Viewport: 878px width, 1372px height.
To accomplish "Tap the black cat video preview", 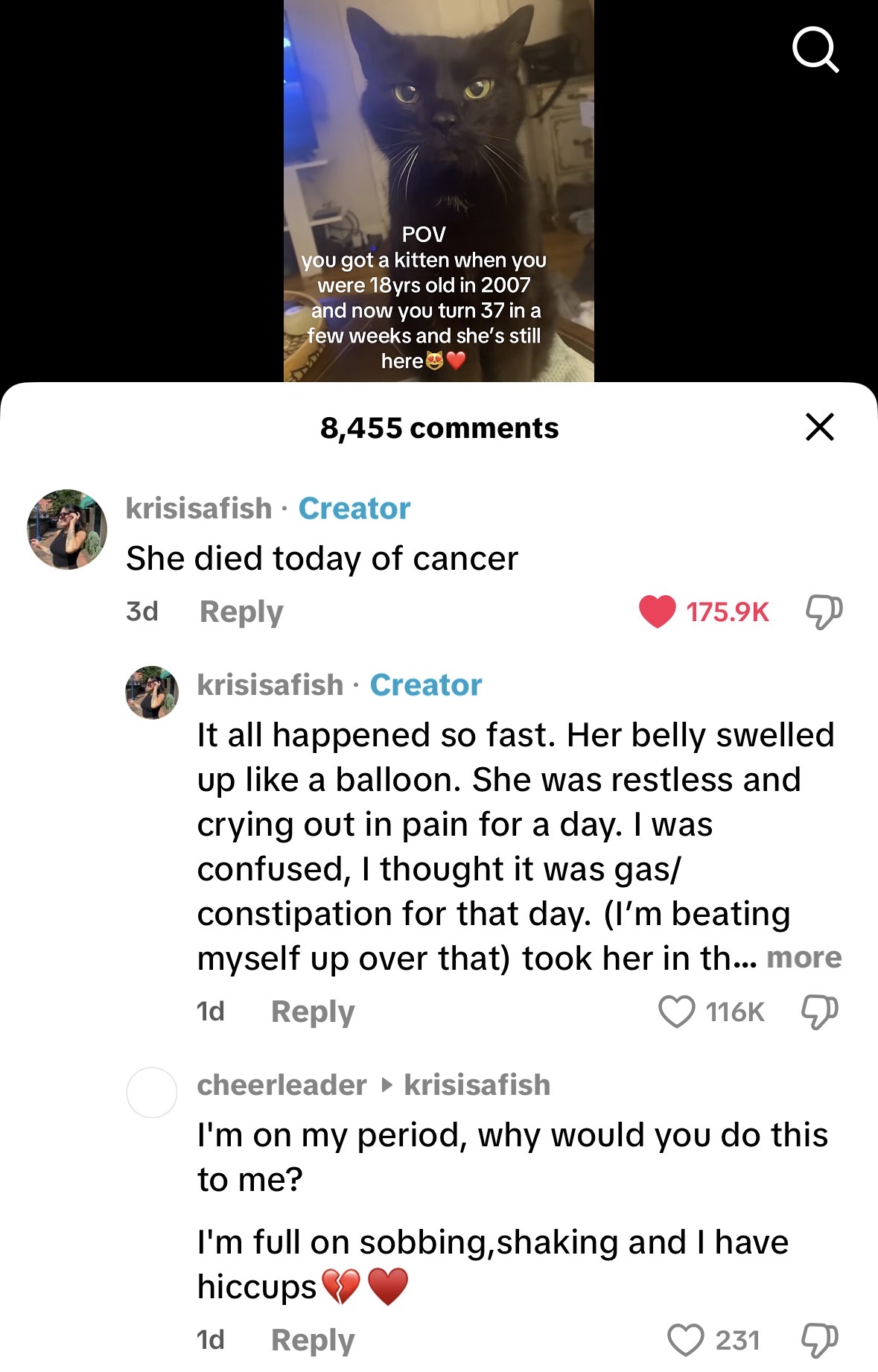I will click(439, 149).
